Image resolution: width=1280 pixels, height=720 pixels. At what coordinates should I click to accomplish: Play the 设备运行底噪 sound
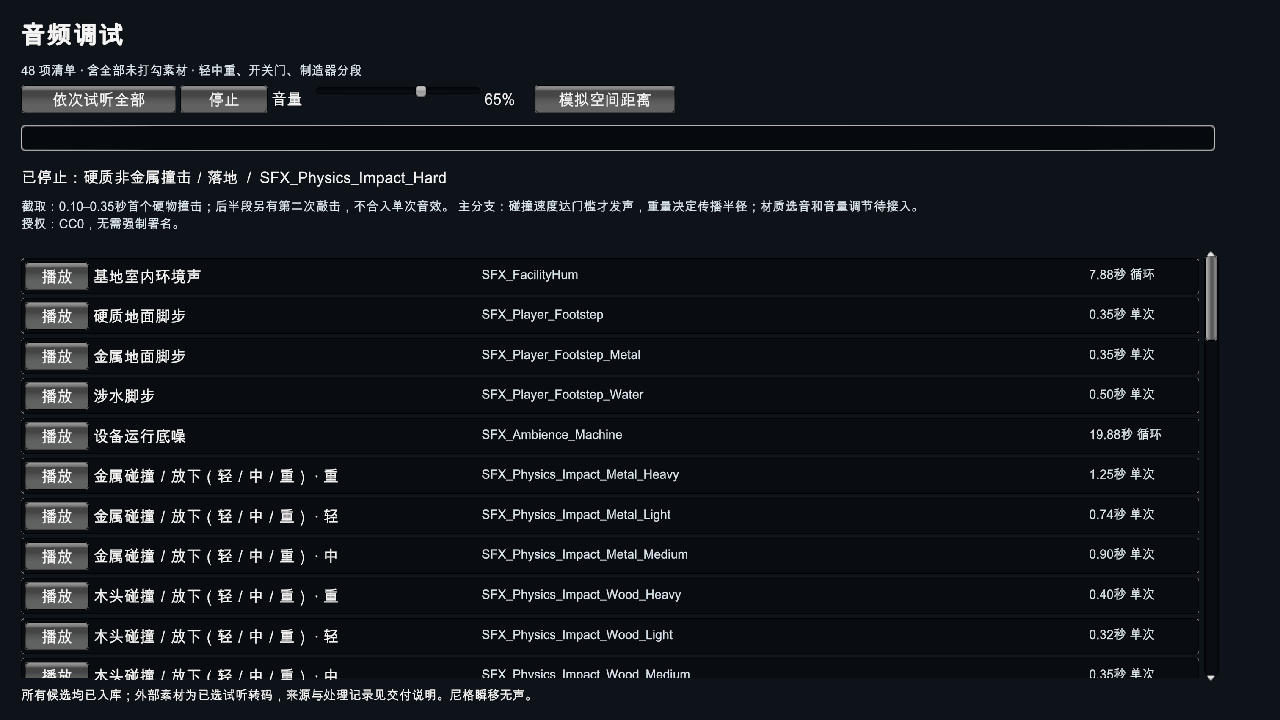57,436
